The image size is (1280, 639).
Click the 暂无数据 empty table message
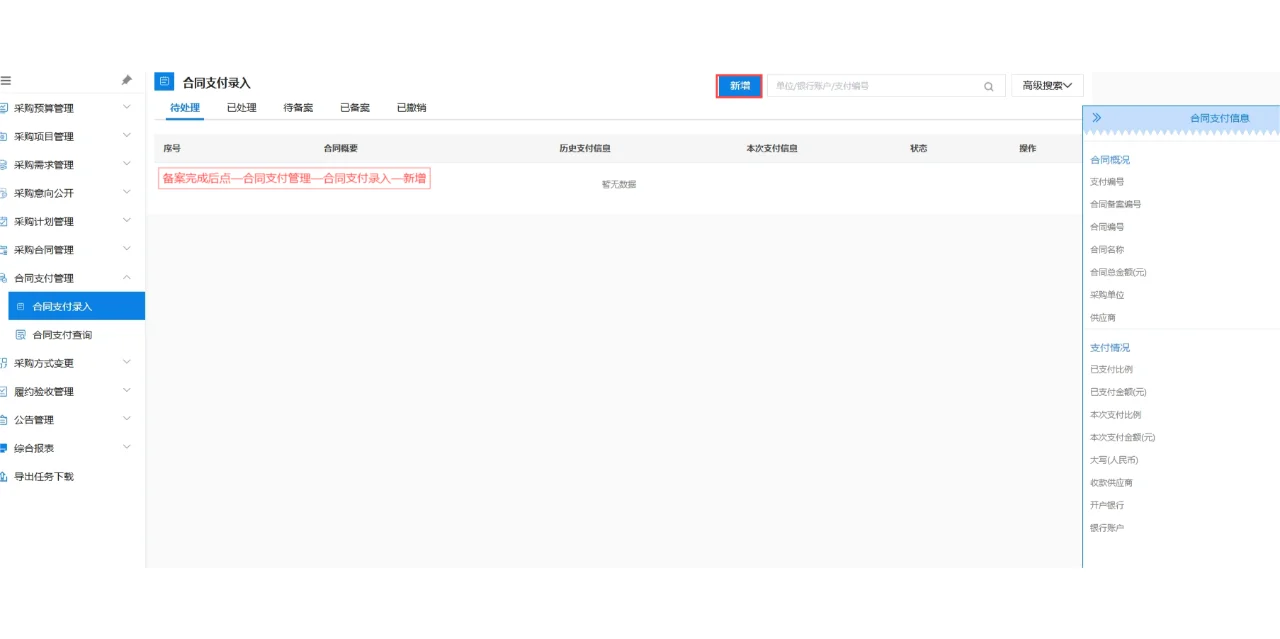pos(619,184)
